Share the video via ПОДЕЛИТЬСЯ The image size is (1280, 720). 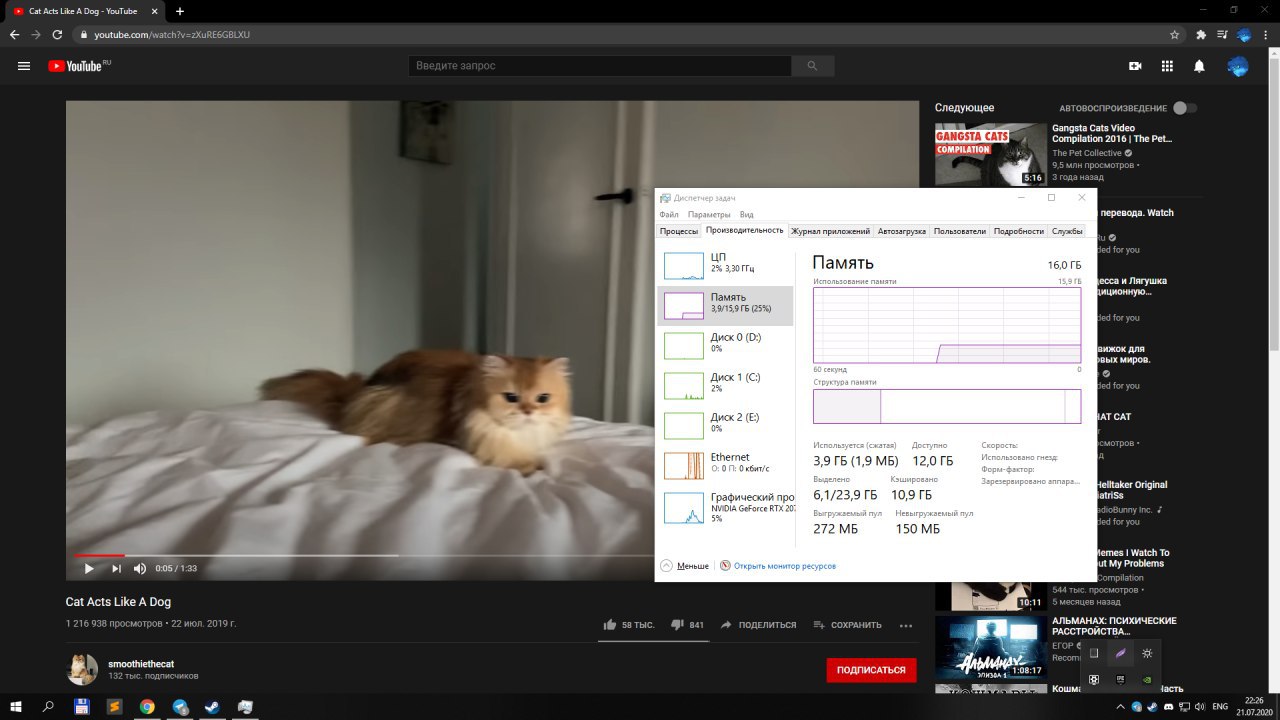[x=758, y=625]
